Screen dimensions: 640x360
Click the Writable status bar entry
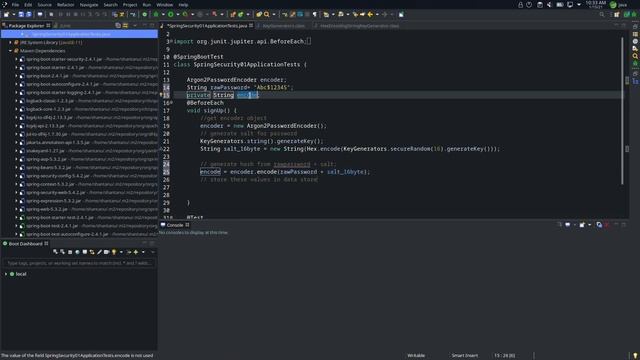click(x=416, y=356)
